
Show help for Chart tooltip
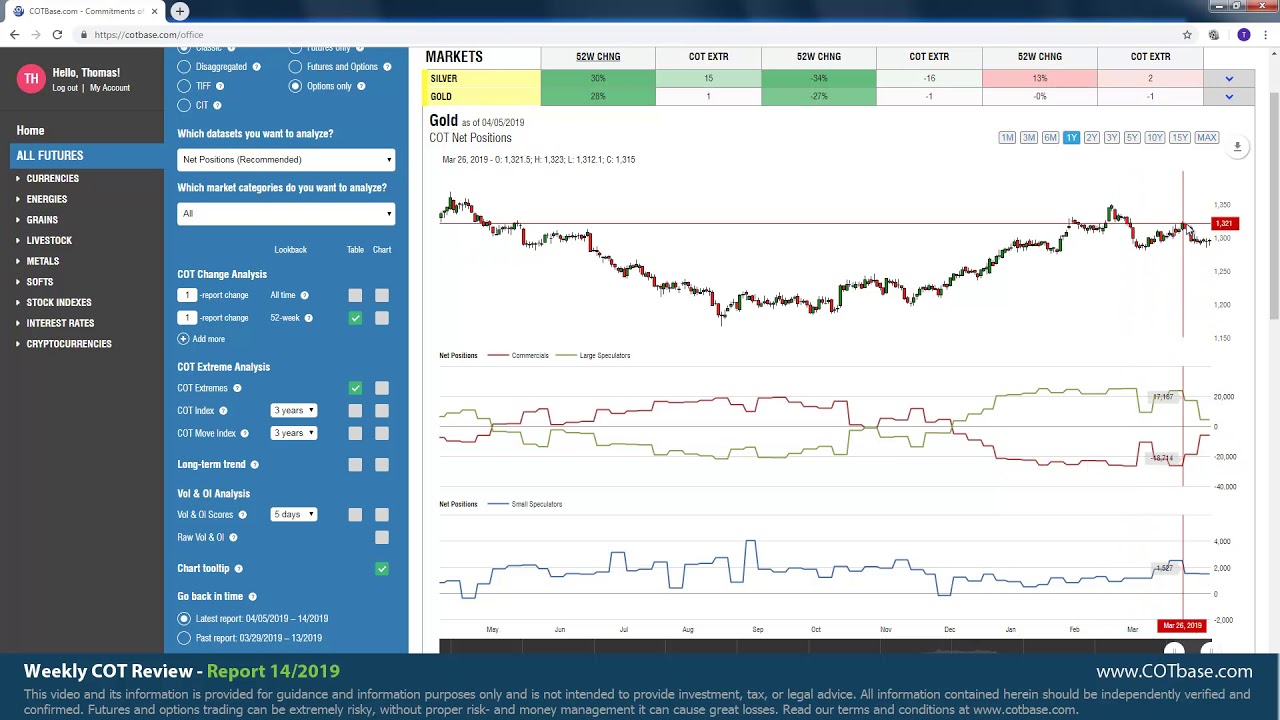click(238, 569)
